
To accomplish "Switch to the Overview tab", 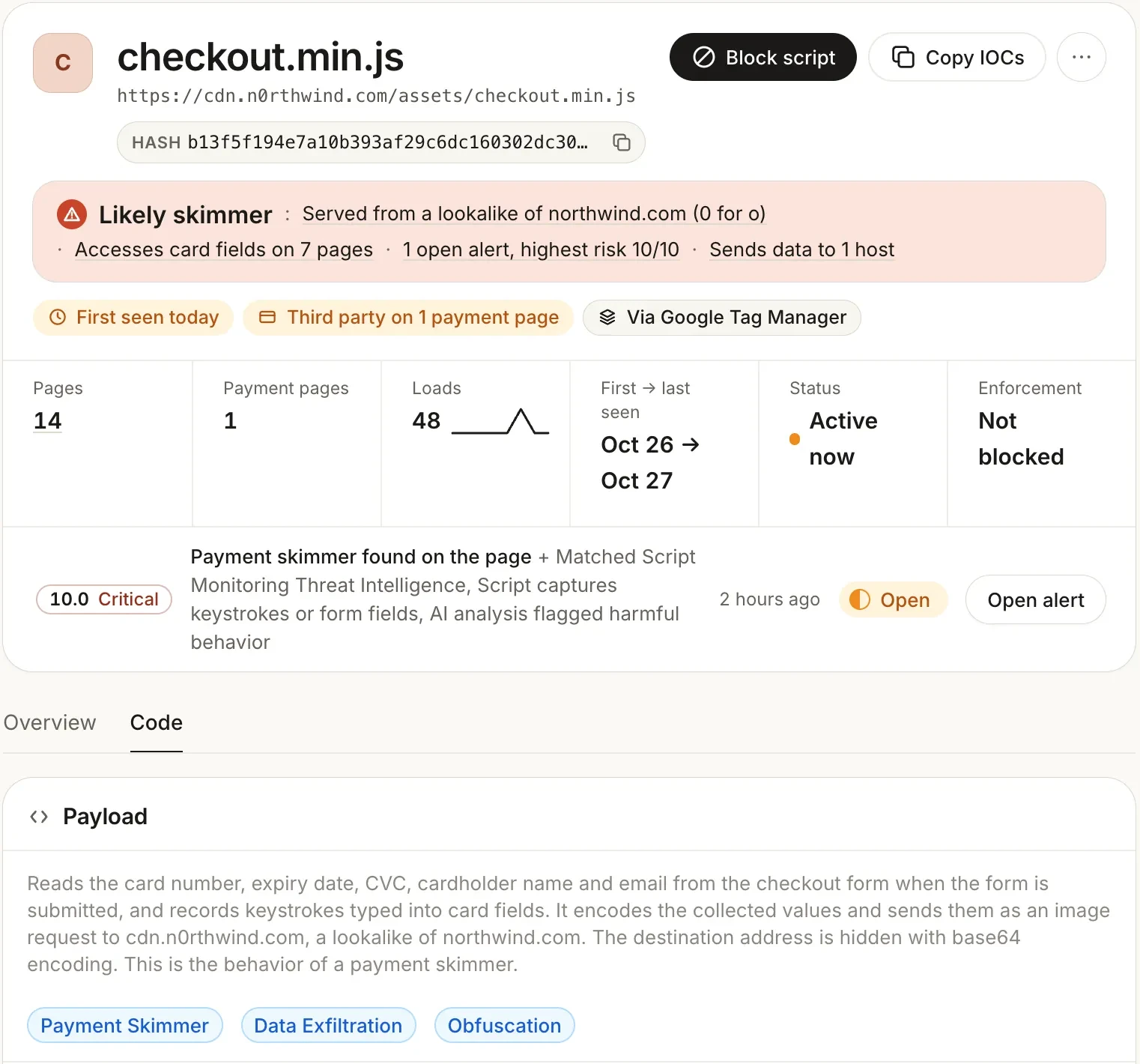I will click(49, 722).
